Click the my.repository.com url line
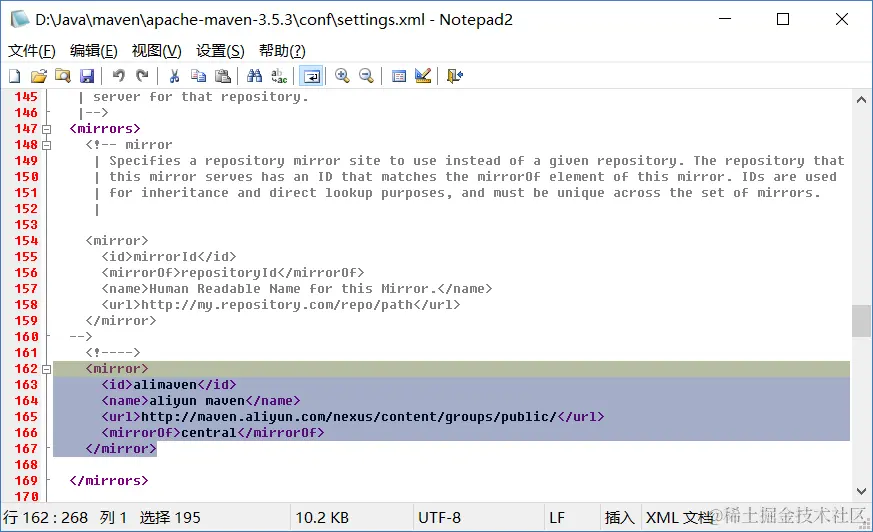 click(281, 305)
